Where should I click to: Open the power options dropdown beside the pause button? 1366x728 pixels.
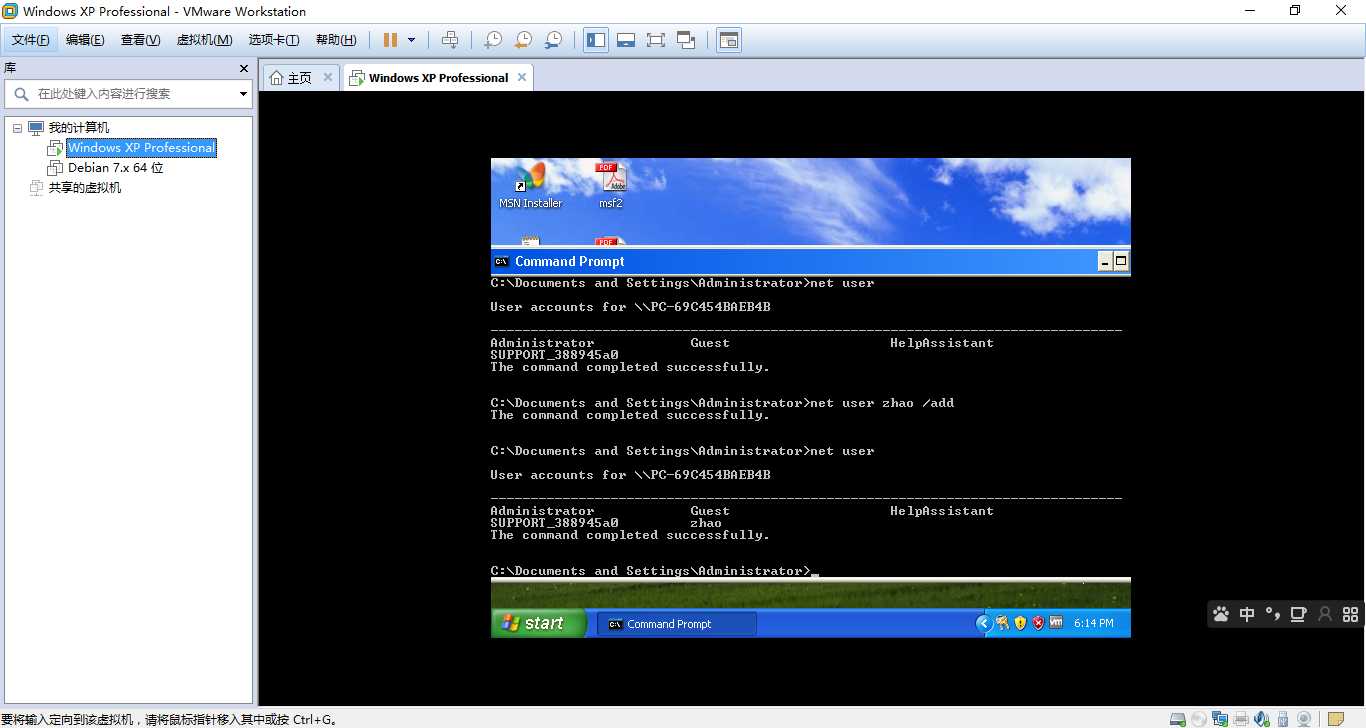[x=411, y=40]
